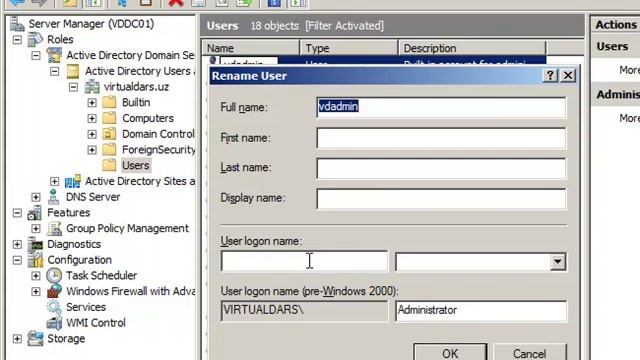This screenshot has width=640, height=360.
Task: Click the Users heading in Actions pane
Action: point(612,47)
